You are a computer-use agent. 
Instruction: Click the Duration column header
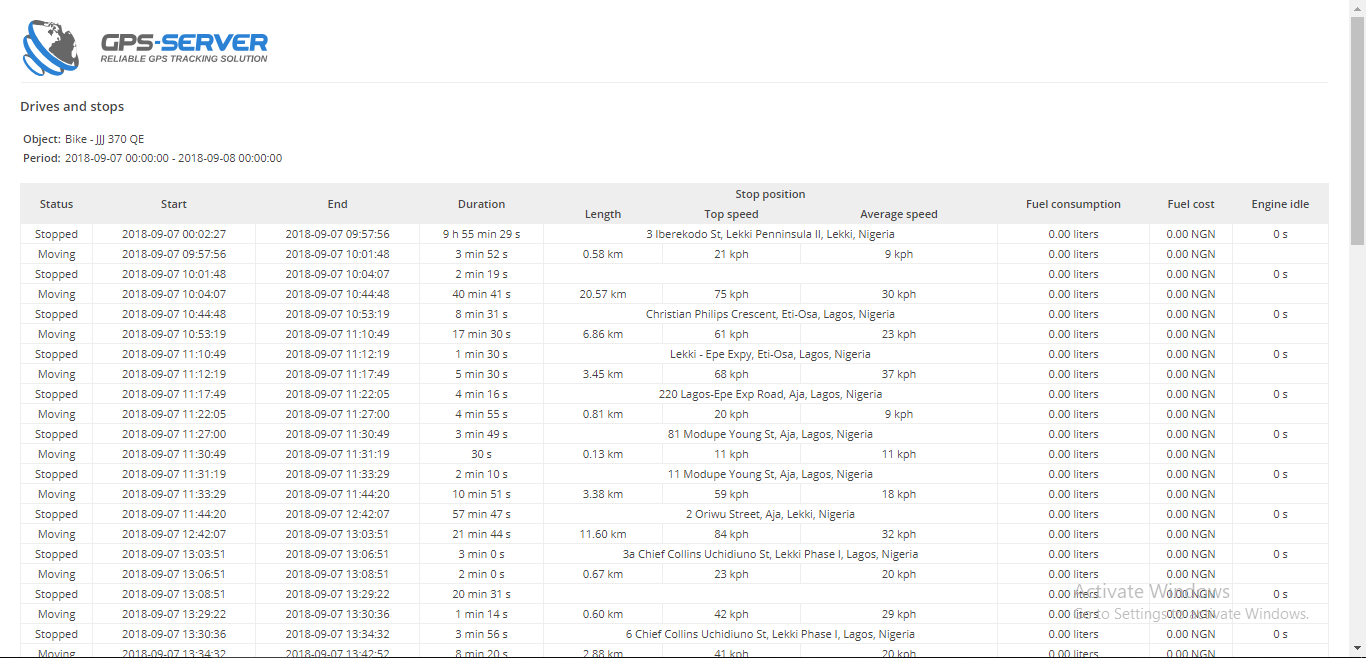481,204
